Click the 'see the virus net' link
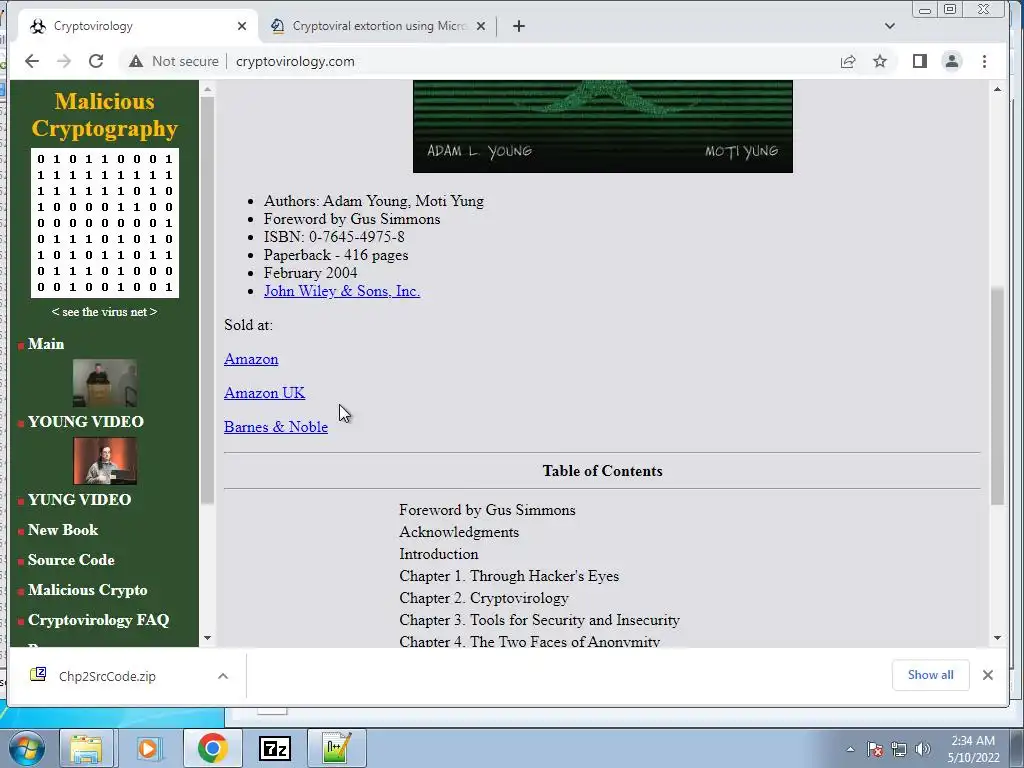The width and height of the screenshot is (1024, 768). [x=104, y=312]
